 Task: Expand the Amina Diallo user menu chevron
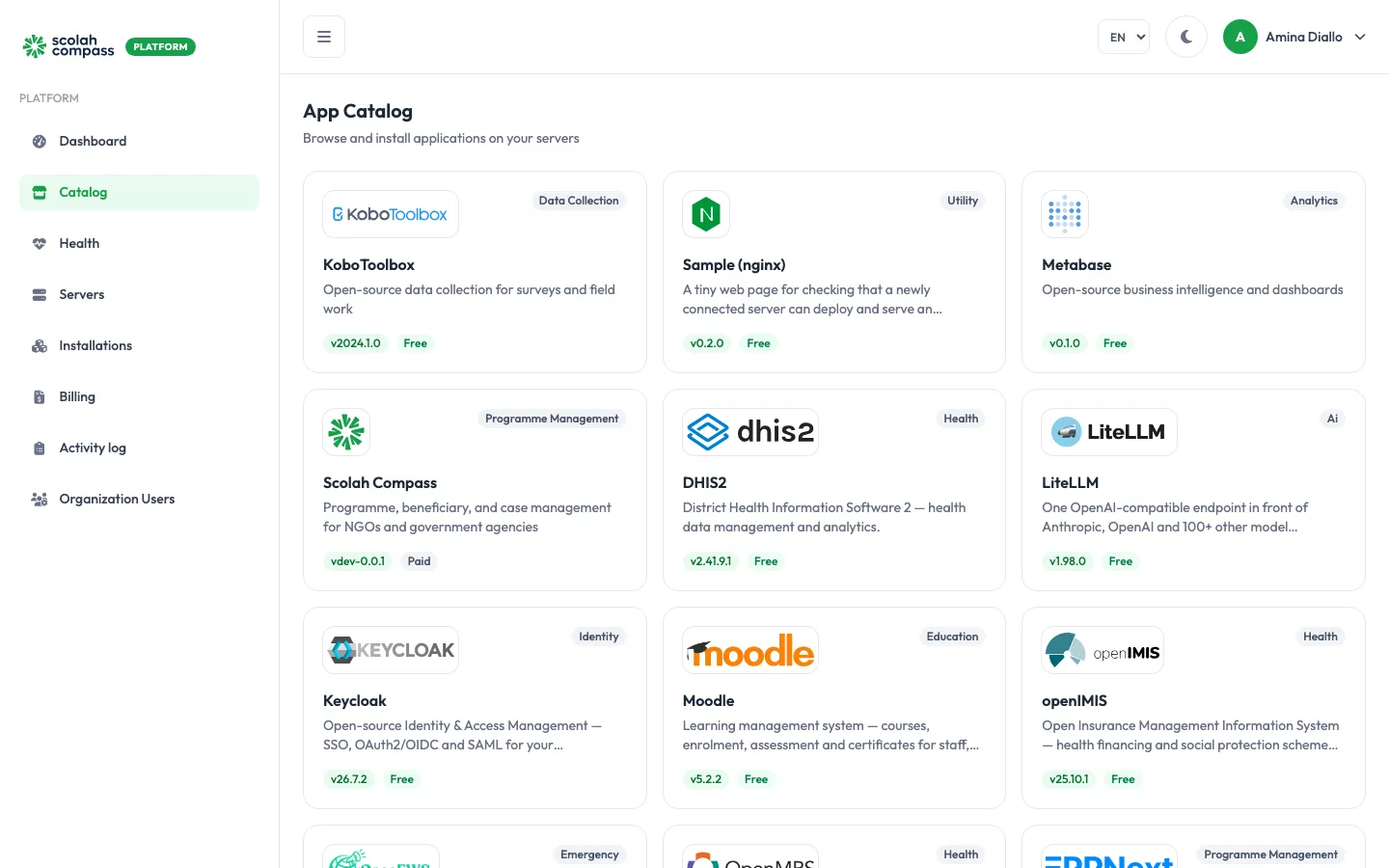[x=1360, y=37]
